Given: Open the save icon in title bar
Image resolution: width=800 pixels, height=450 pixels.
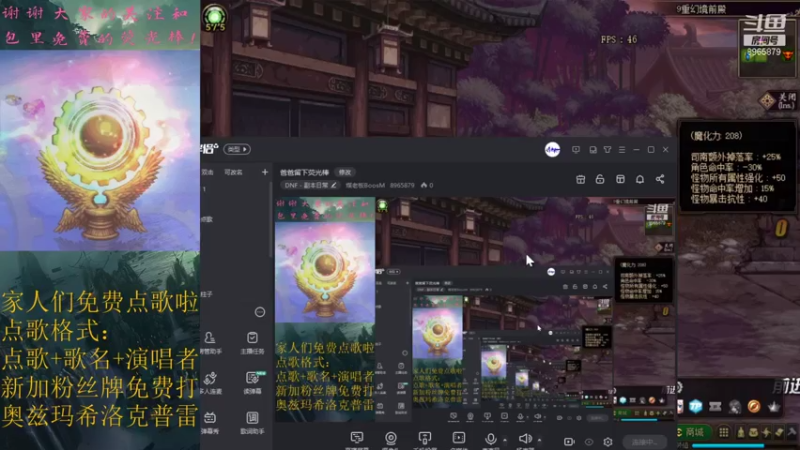Looking at the screenshot, I should tap(592, 149).
